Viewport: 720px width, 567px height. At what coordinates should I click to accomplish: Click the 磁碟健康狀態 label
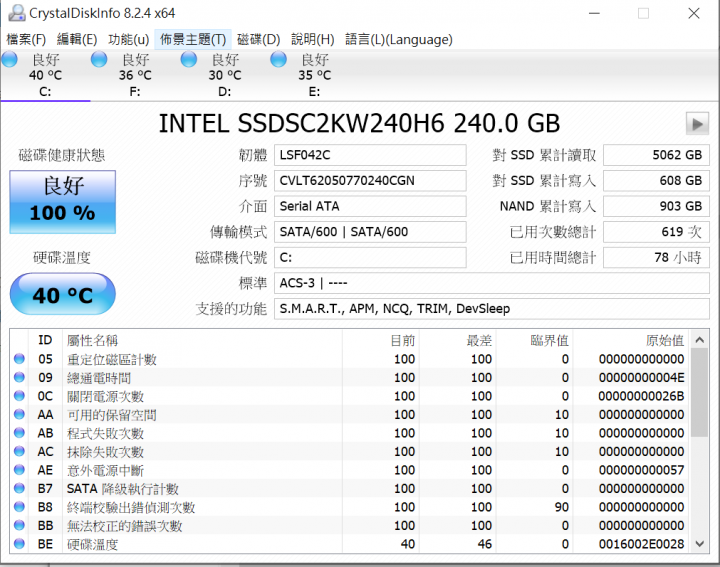point(62,155)
